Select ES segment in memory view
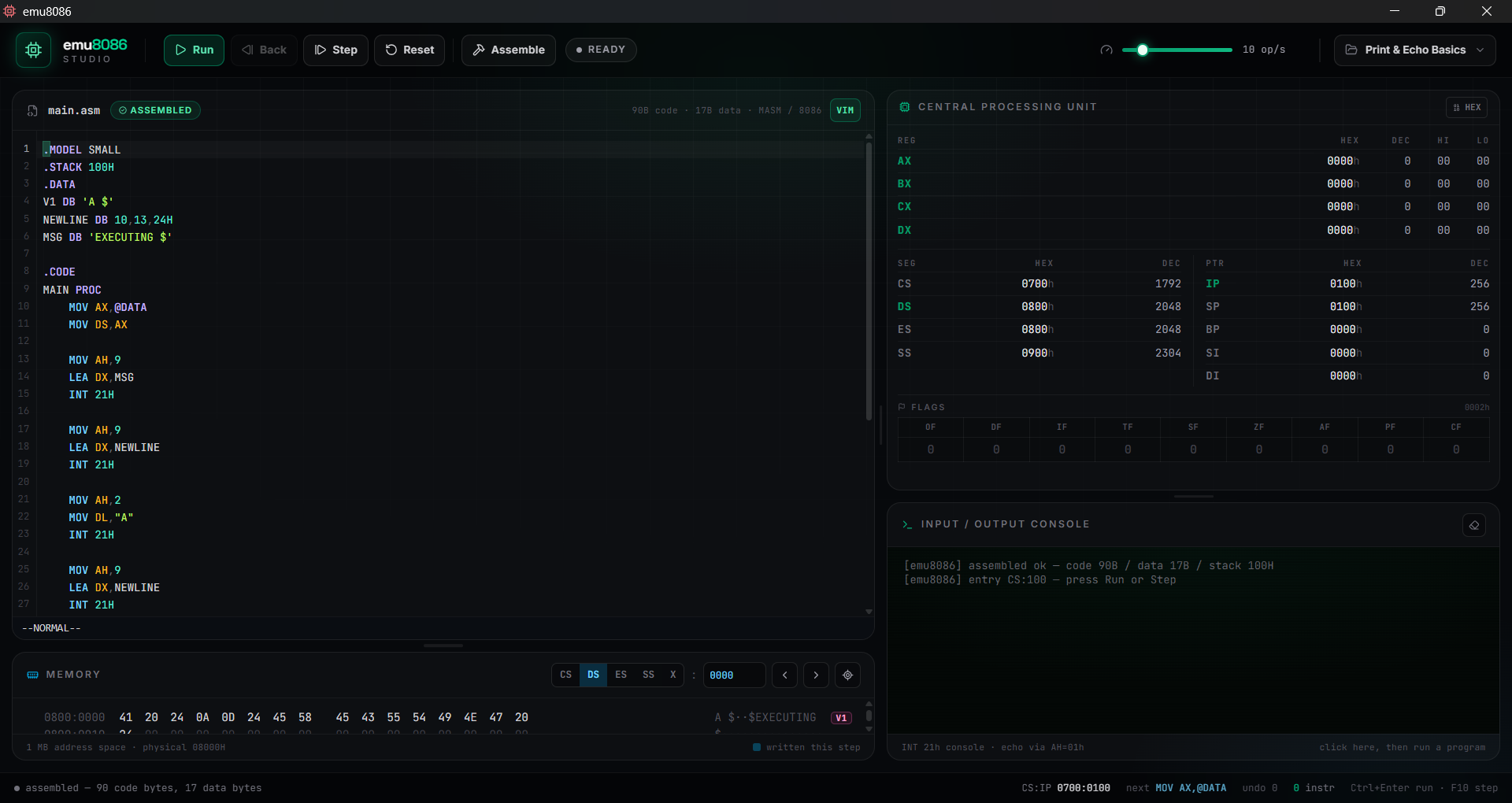Viewport: 1512px width, 803px height. pyautogui.click(x=621, y=675)
